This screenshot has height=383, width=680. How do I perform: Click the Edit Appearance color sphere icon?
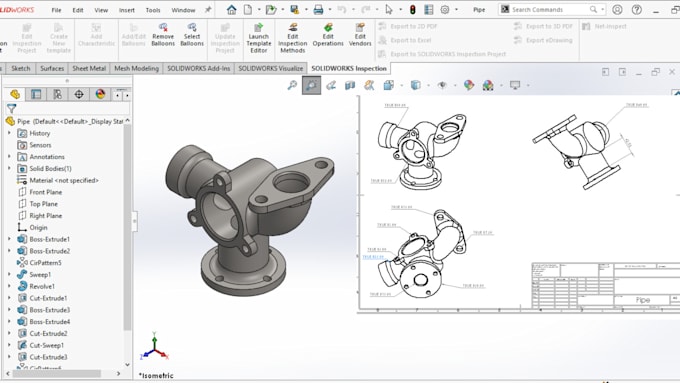pyautogui.click(x=469, y=85)
